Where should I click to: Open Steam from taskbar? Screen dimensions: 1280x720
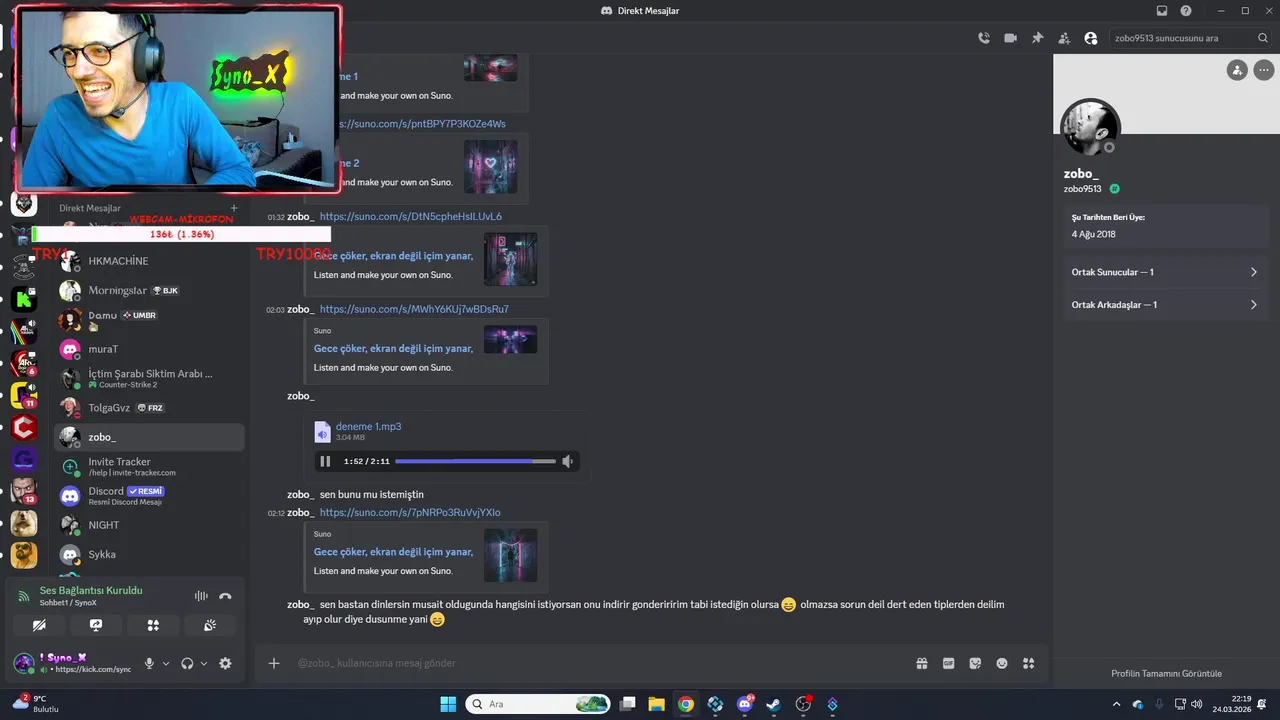(x=773, y=704)
